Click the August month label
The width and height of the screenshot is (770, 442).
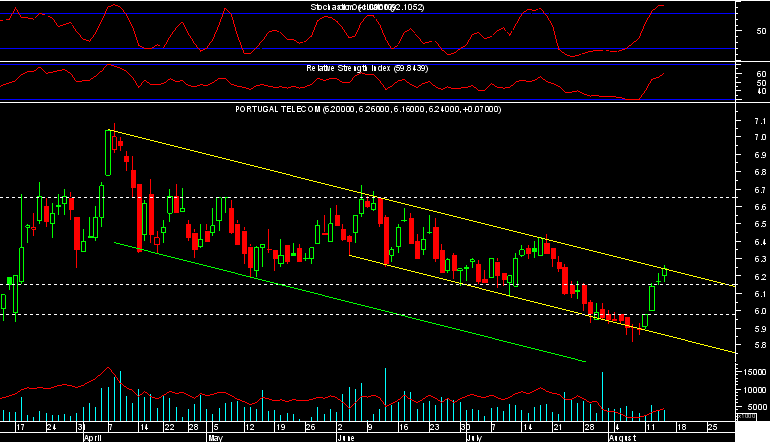tap(622, 438)
